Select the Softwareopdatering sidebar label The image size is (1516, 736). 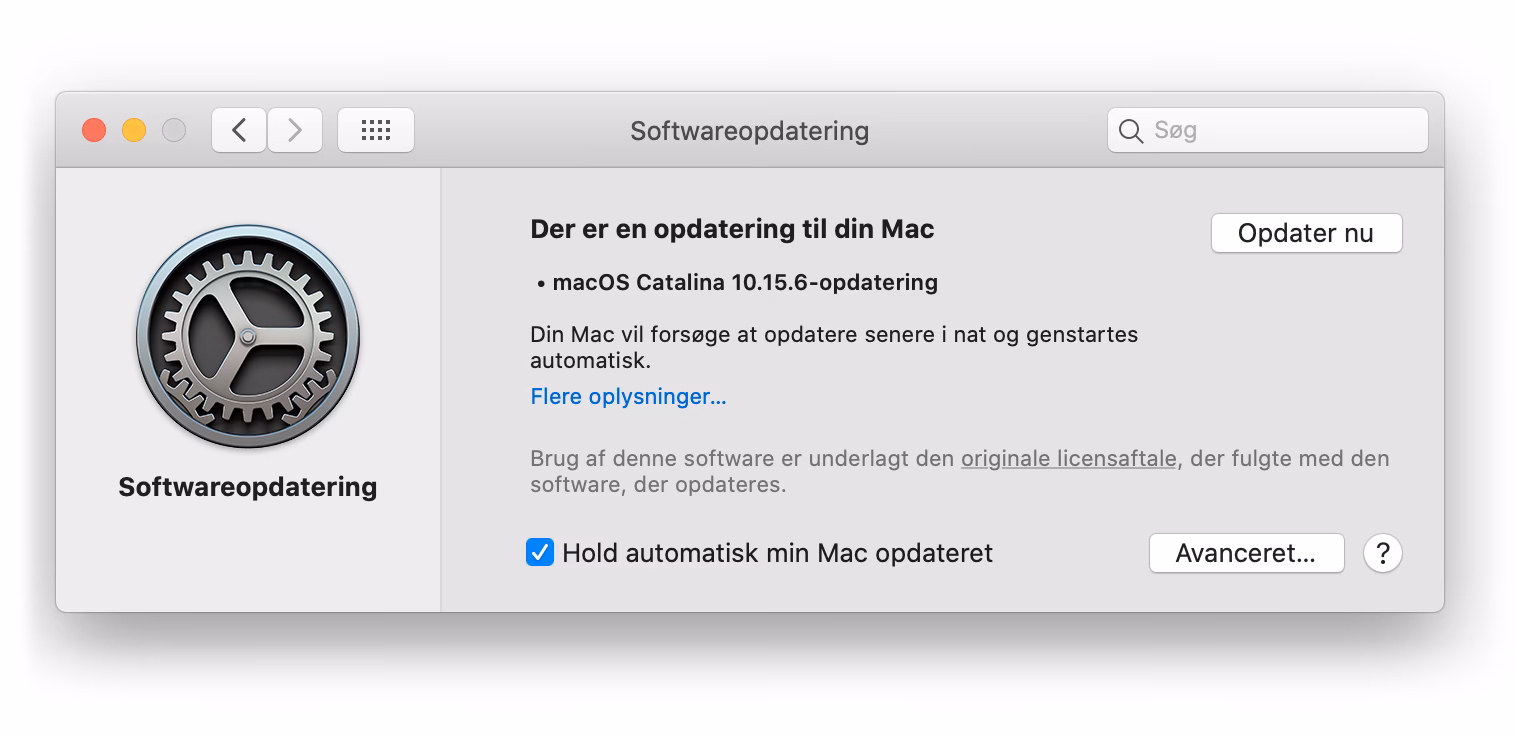pyautogui.click(x=247, y=487)
